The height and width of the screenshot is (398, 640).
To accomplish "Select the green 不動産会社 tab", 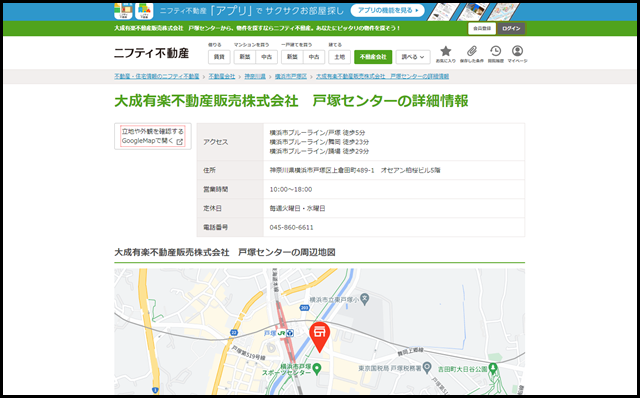I will (373, 57).
